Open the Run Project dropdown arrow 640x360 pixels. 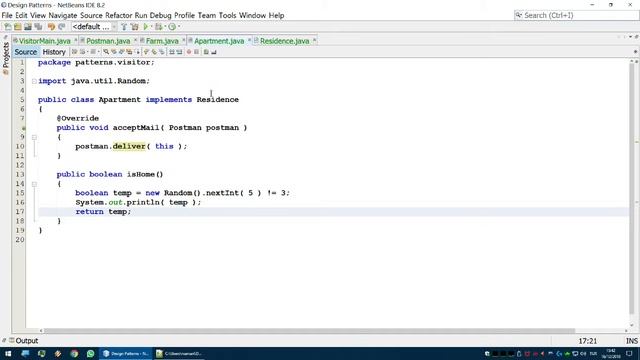(x=151, y=27)
